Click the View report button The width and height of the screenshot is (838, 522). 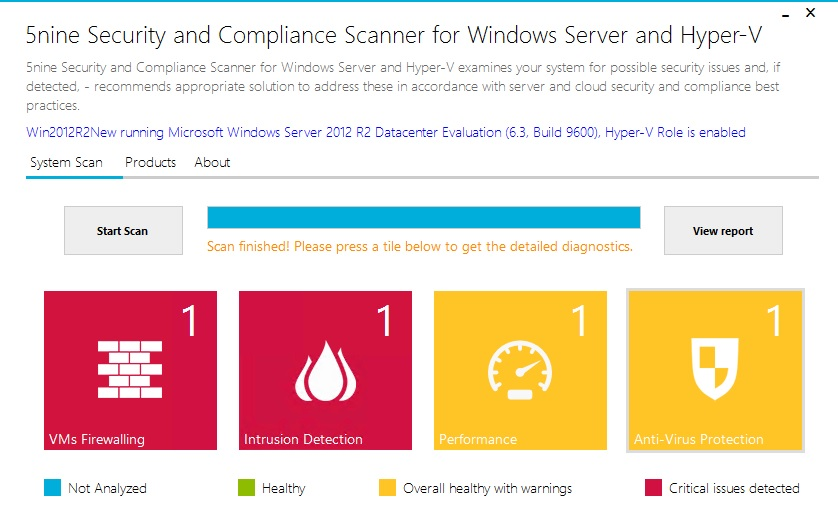point(723,231)
